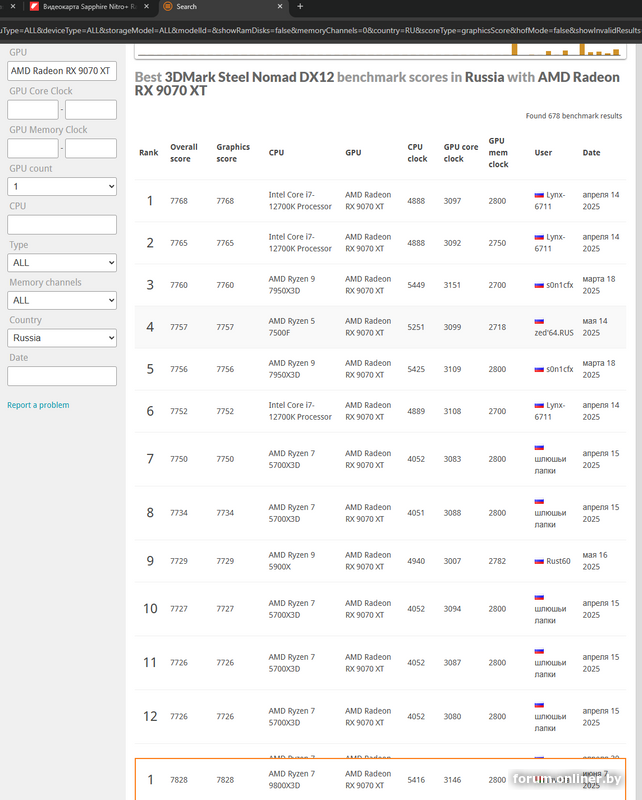Screen dimensions: 642x800
Task: Click the Date filter input field
Action: 62,376
